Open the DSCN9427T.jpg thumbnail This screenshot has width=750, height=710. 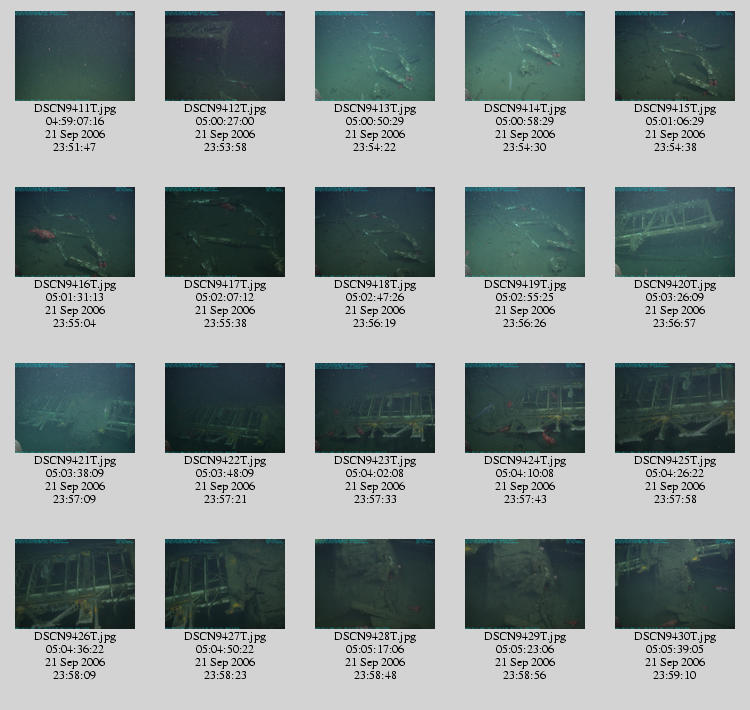point(225,584)
